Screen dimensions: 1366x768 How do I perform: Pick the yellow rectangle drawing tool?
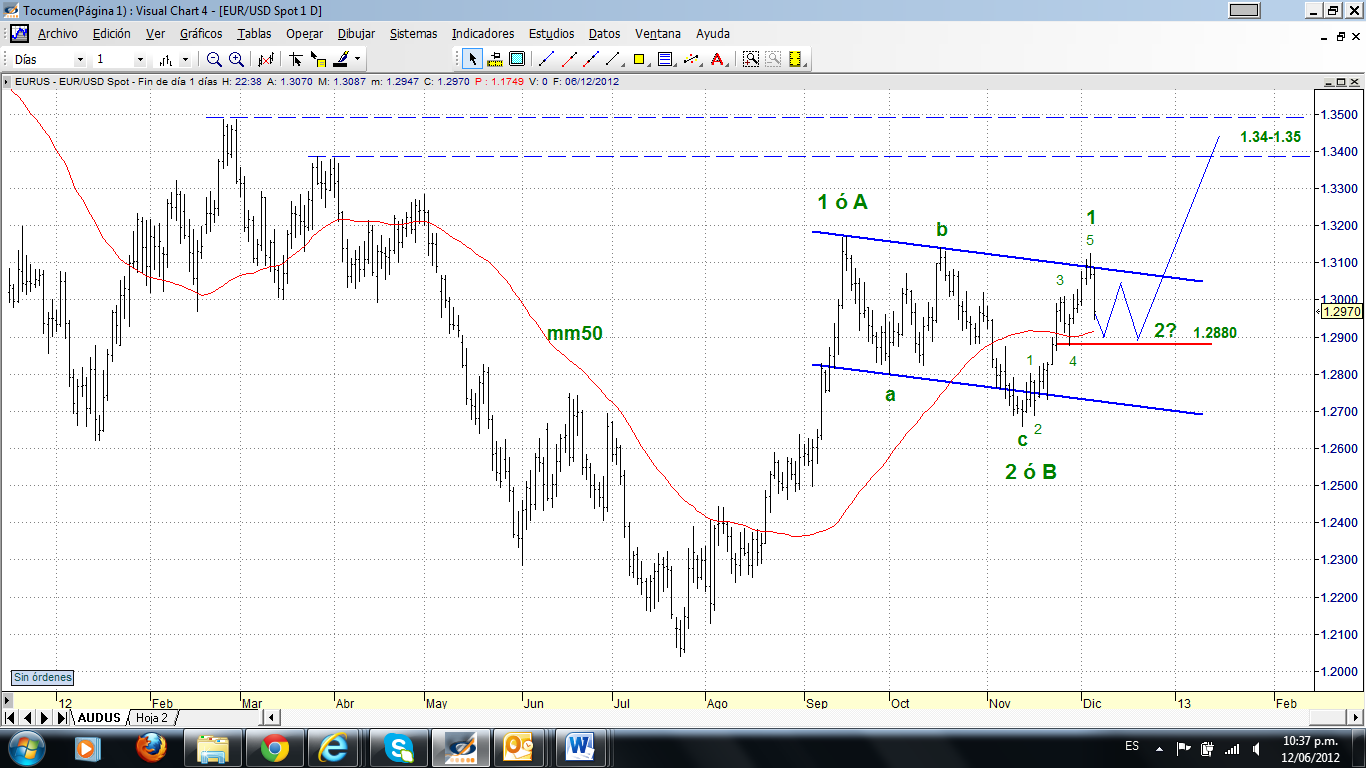coord(639,59)
